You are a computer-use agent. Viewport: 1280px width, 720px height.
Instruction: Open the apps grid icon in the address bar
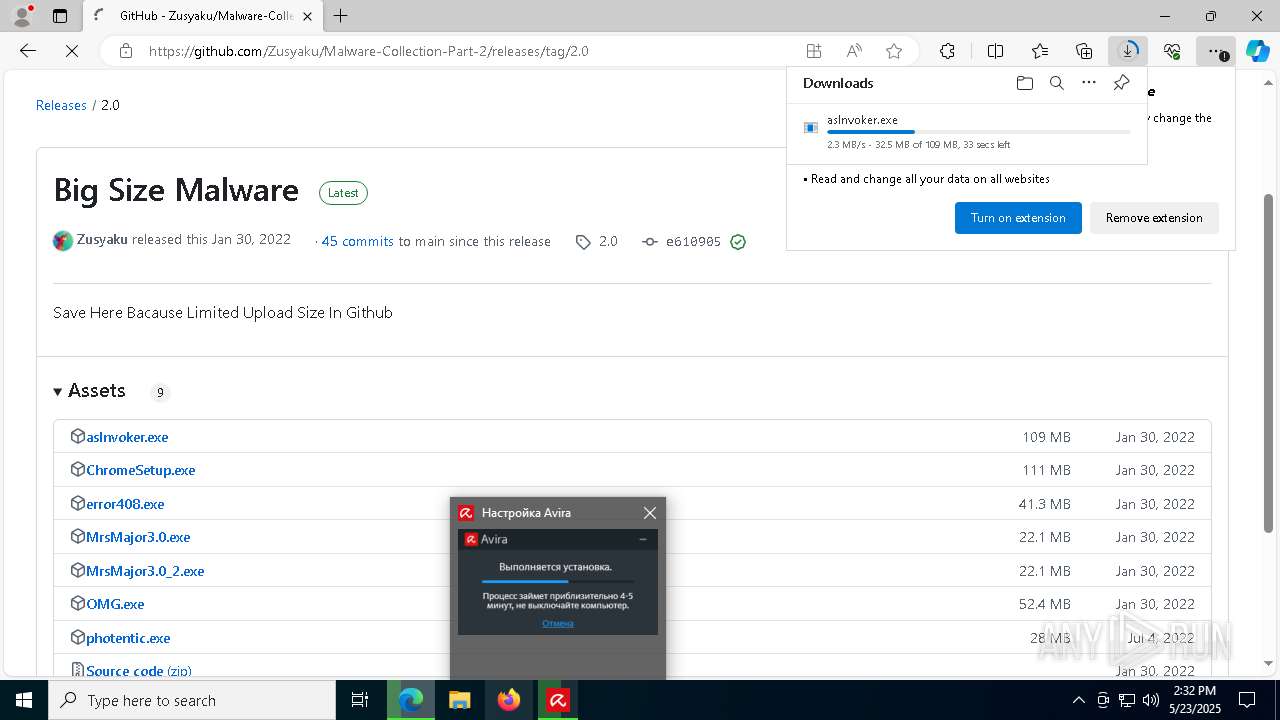pyautogui.click(x=814, y=51)
